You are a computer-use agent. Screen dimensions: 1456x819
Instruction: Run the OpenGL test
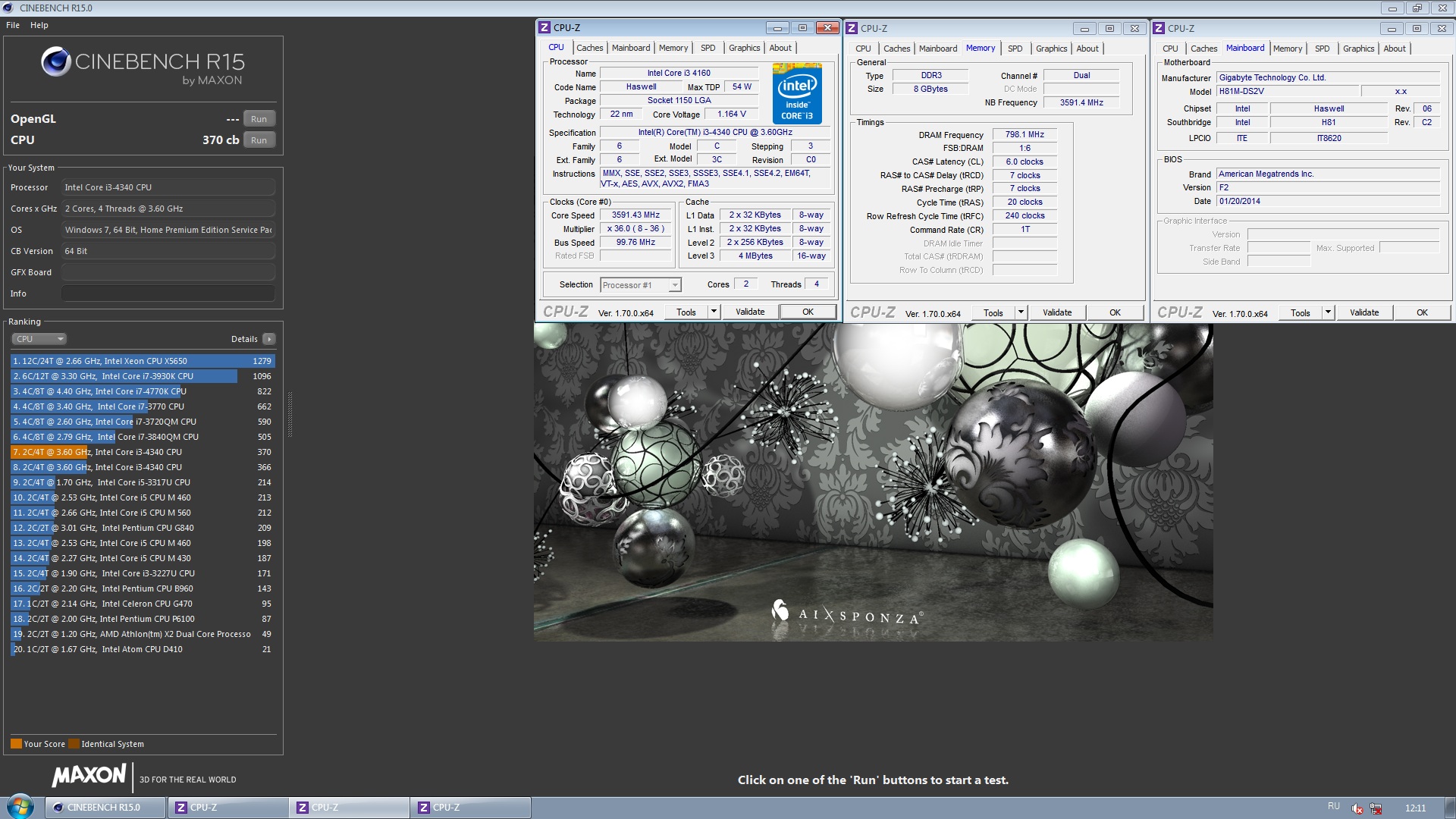coord(259,119)
